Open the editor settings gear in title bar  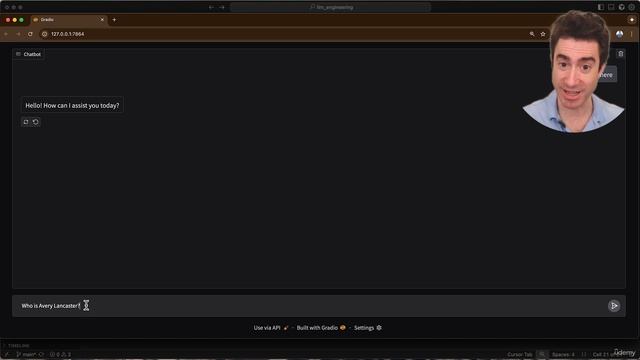(631, 7)
